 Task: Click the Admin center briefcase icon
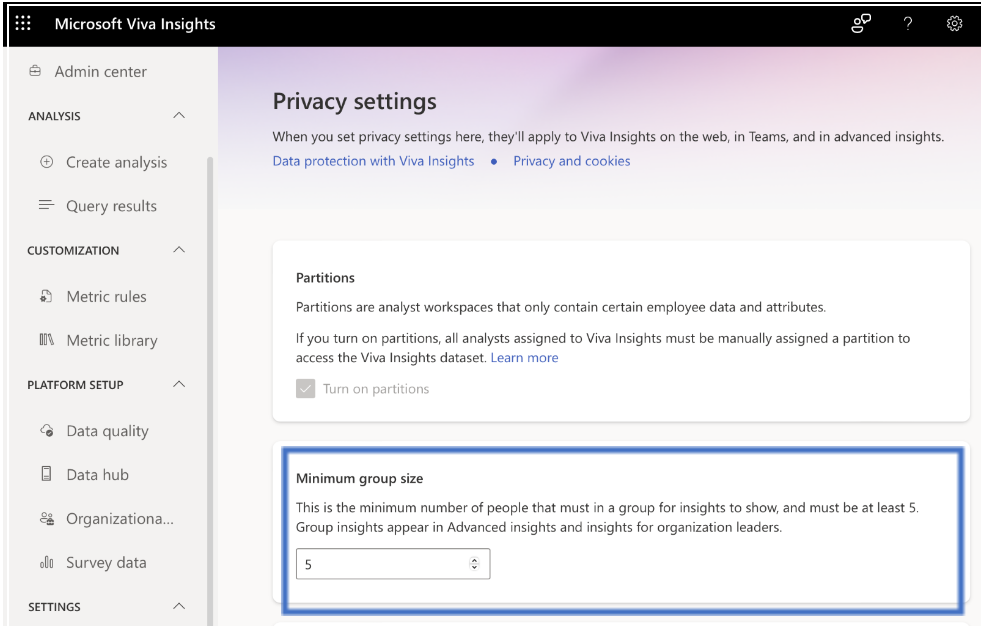pos(36,71)
